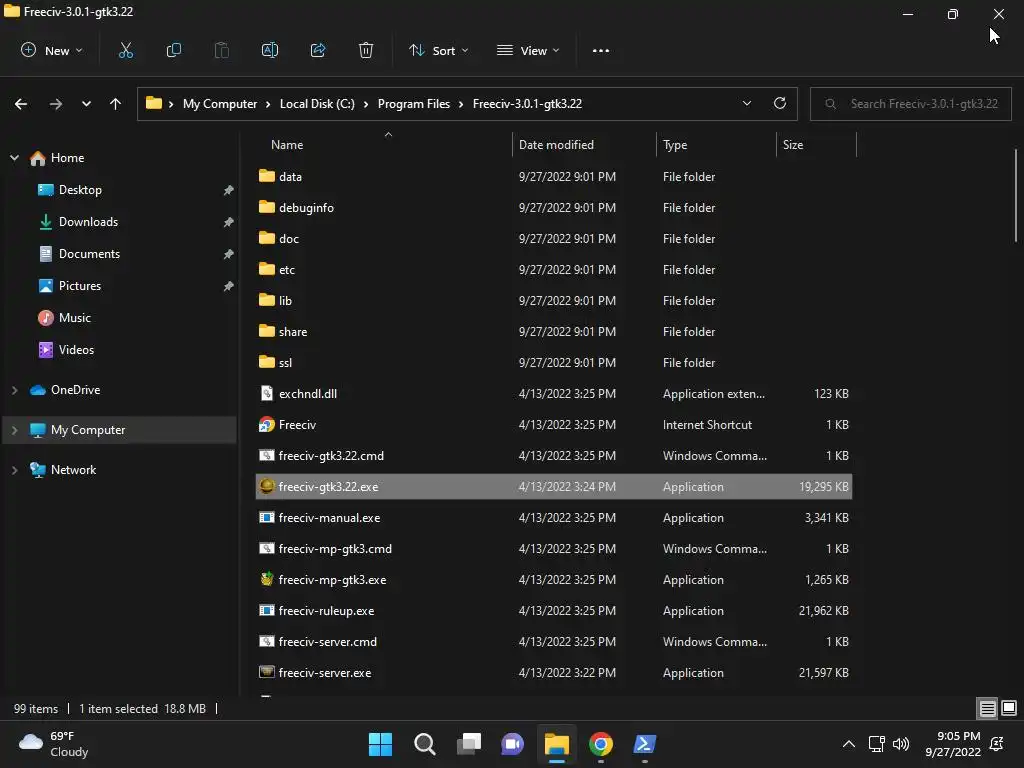Refresh the current folder view
Viewport: 1024px width, 768px height.
pos(779,103)
